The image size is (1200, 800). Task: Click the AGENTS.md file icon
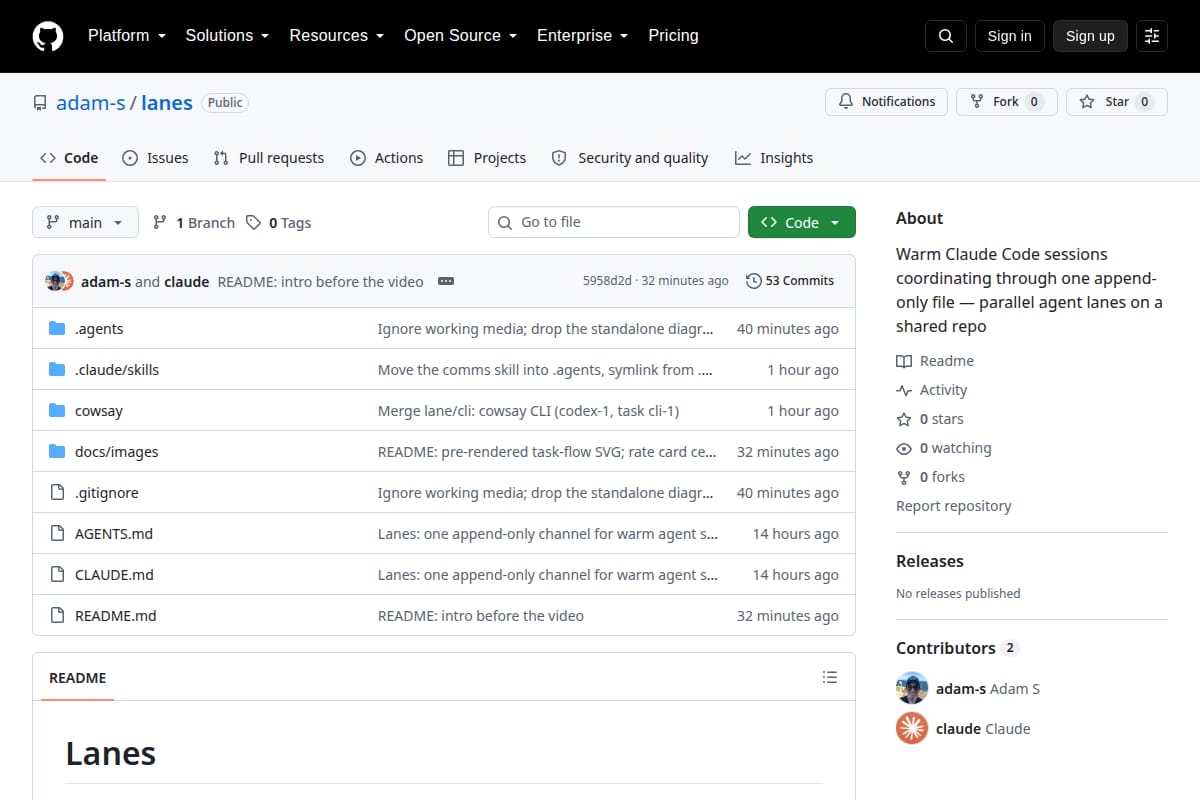[57, 534]
